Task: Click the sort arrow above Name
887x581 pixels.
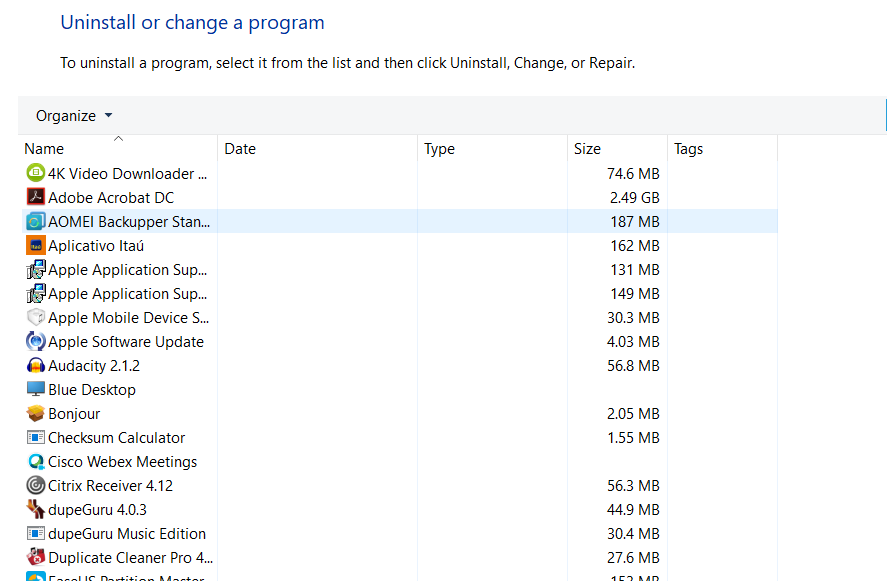Action: (118, 139)
